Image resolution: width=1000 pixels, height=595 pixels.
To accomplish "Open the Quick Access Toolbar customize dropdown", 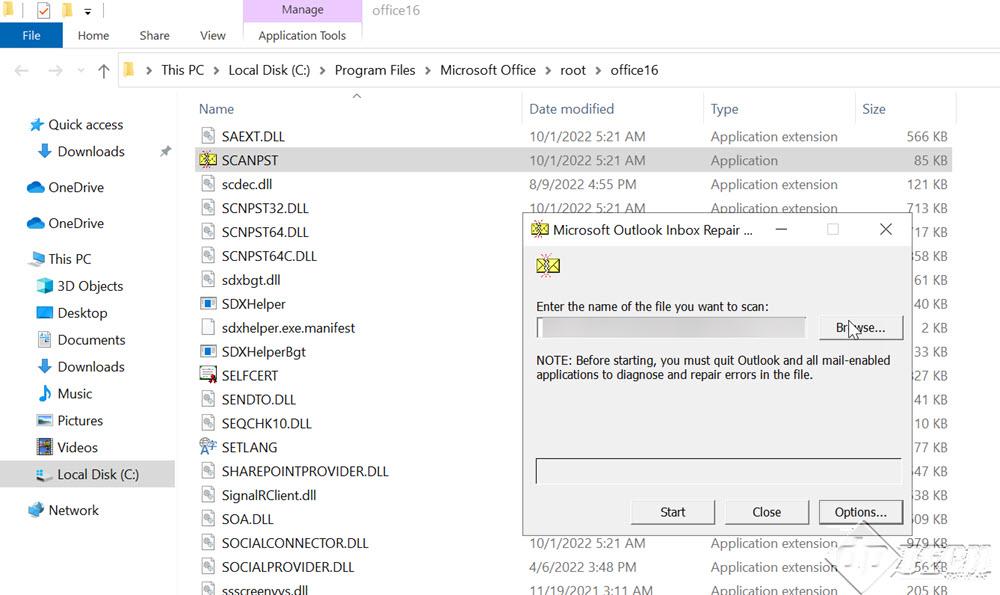I will (87, 11).
